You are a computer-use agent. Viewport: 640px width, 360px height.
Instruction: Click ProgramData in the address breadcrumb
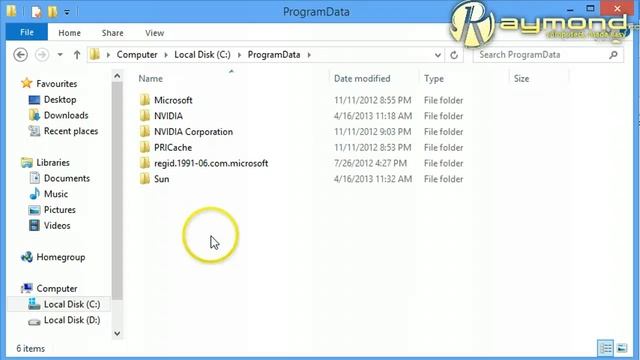coord(274,55)
